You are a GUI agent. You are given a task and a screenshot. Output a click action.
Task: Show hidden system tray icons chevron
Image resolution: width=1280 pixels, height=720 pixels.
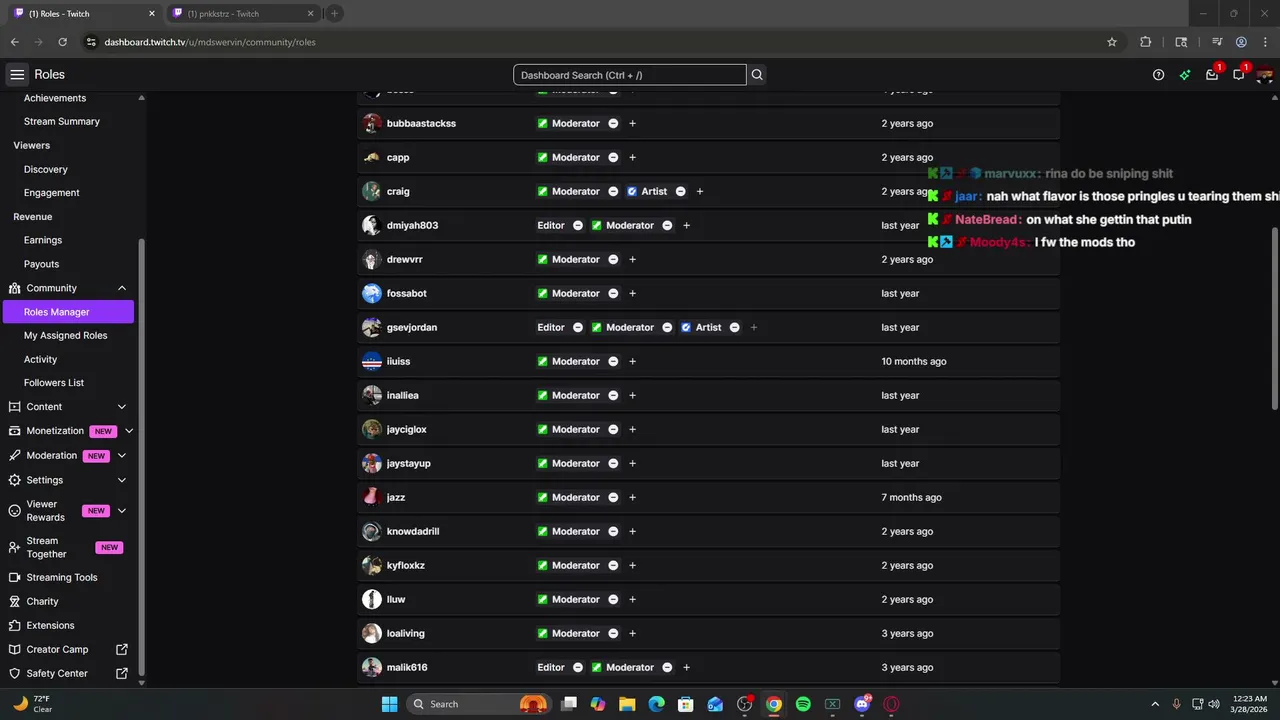(x=1155, y=704)
